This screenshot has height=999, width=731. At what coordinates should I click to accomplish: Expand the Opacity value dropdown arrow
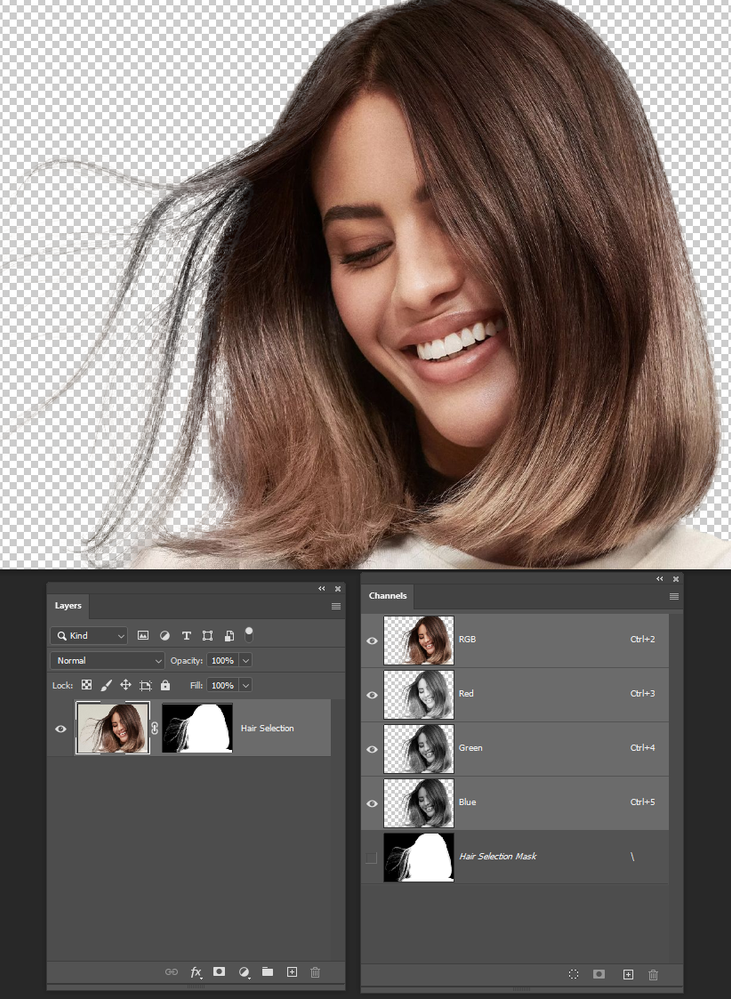(246, 661)
